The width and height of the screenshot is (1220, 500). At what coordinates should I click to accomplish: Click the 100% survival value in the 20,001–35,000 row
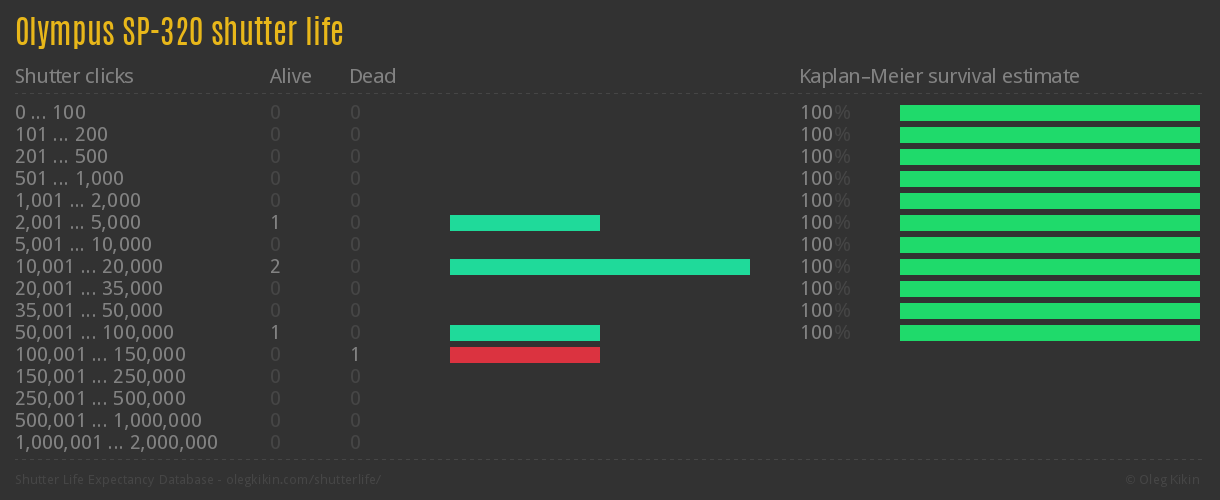(825, 289)
